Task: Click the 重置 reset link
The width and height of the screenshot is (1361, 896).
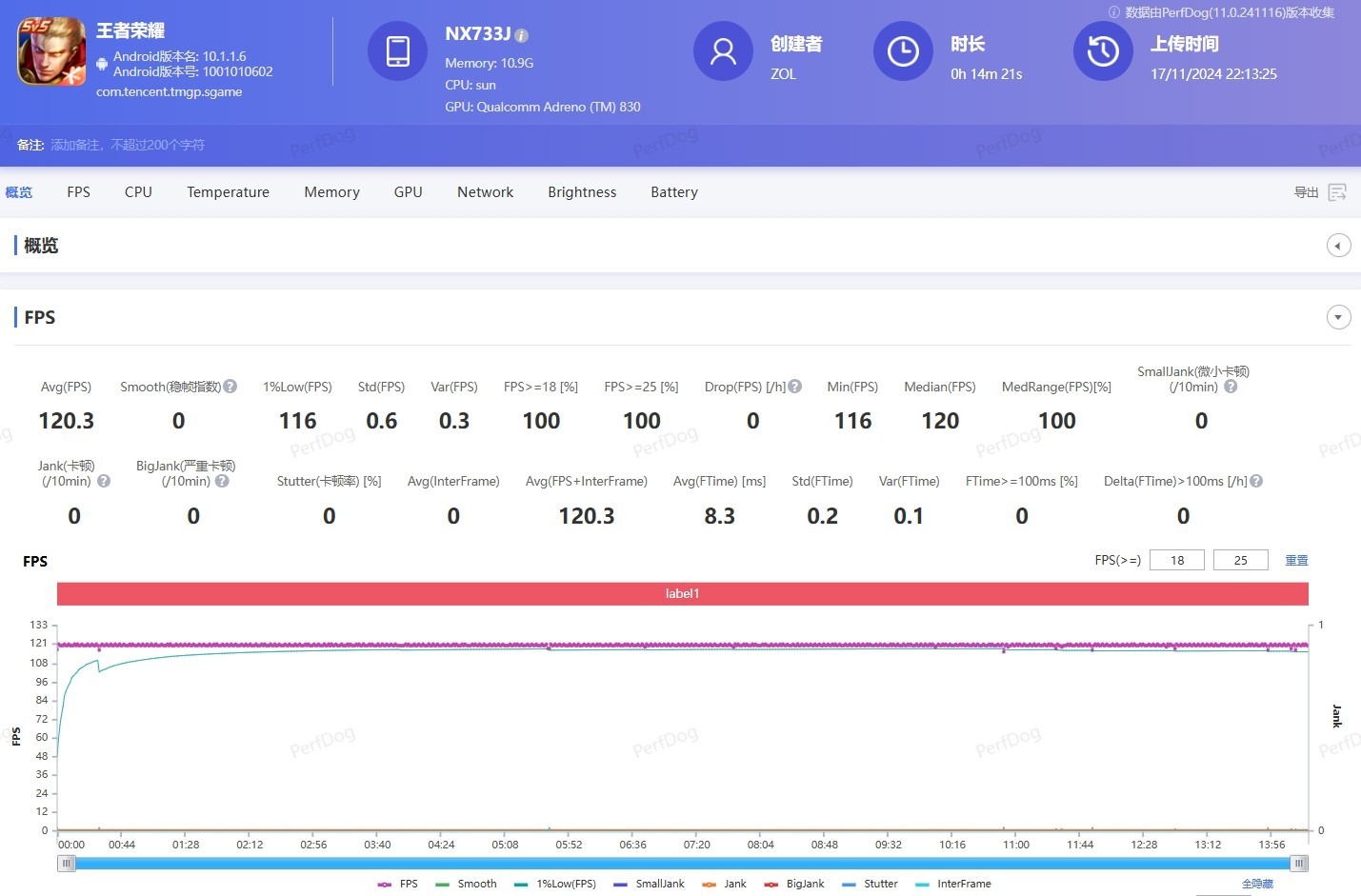Action: pyautogui.click(x=1296, y=560)
